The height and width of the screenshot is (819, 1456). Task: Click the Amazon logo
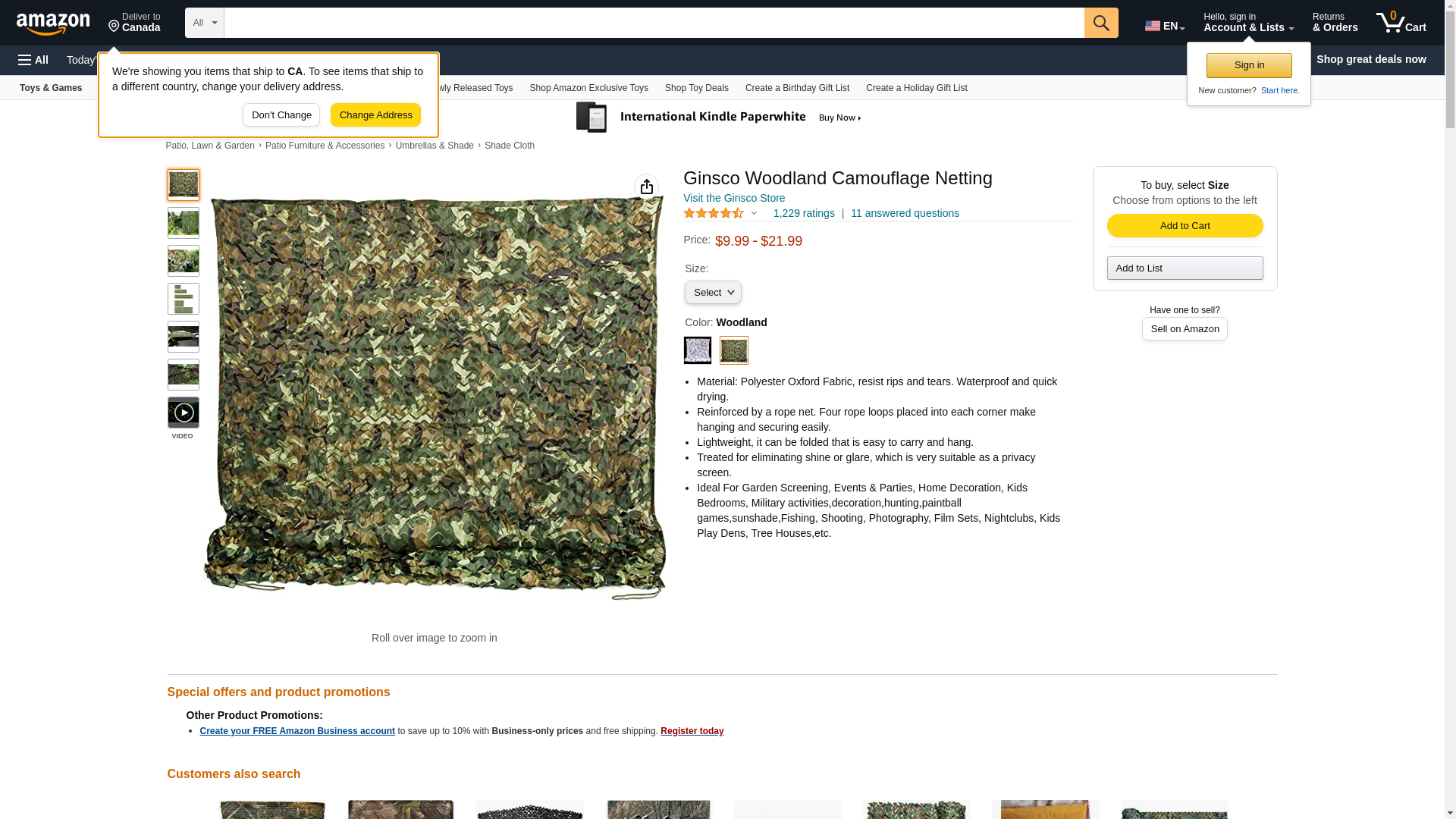click(x=53, y=24)
